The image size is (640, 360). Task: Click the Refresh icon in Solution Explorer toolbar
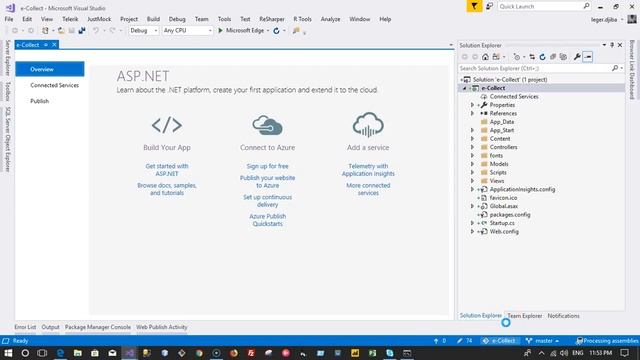(x=542, y=57)
